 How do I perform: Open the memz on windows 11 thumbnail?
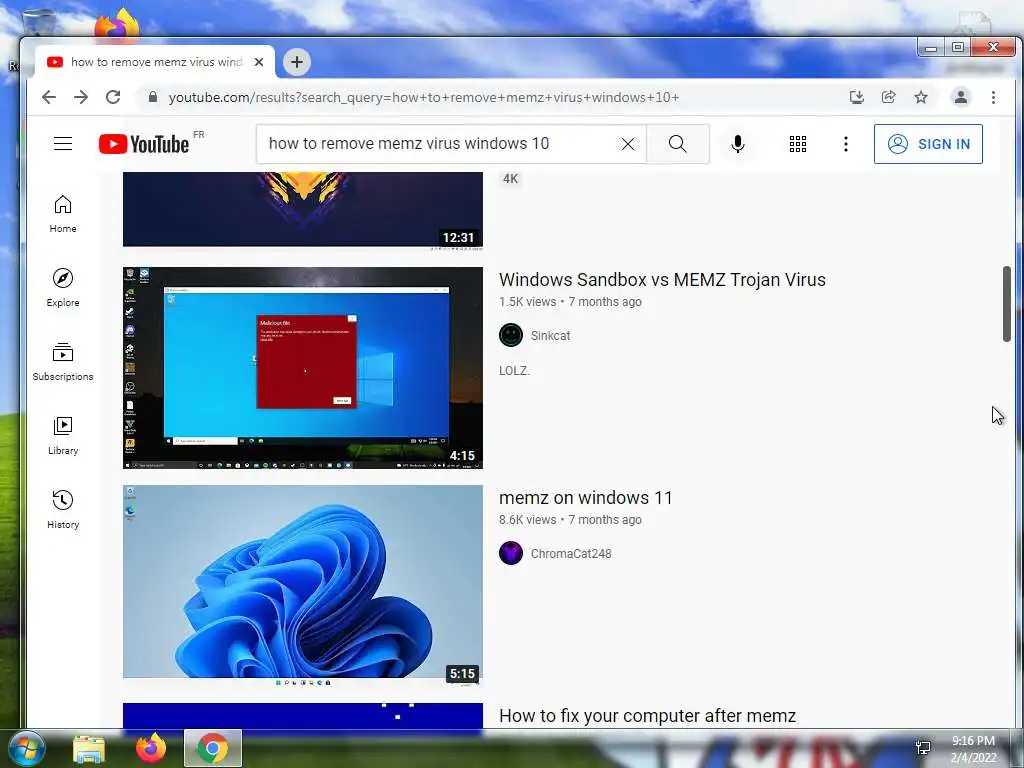point(302,586)
